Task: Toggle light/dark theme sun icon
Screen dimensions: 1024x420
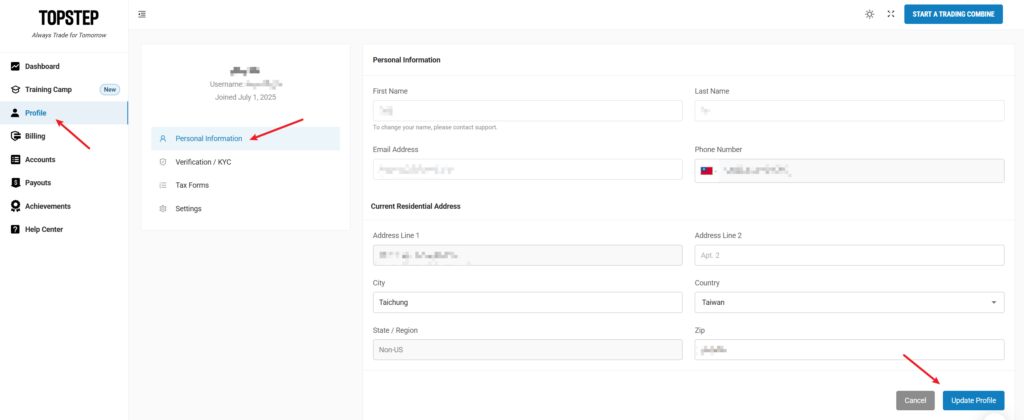Action: [x=869, y=14]
